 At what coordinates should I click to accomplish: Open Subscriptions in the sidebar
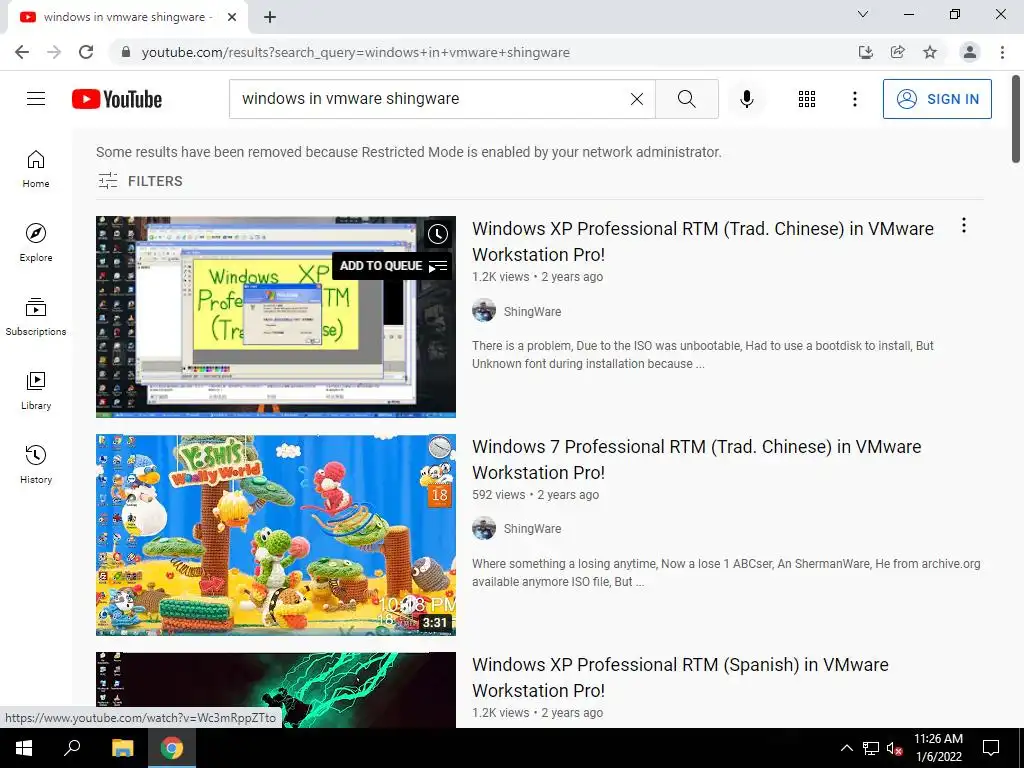pyautogui.click(x=36, y=317)
